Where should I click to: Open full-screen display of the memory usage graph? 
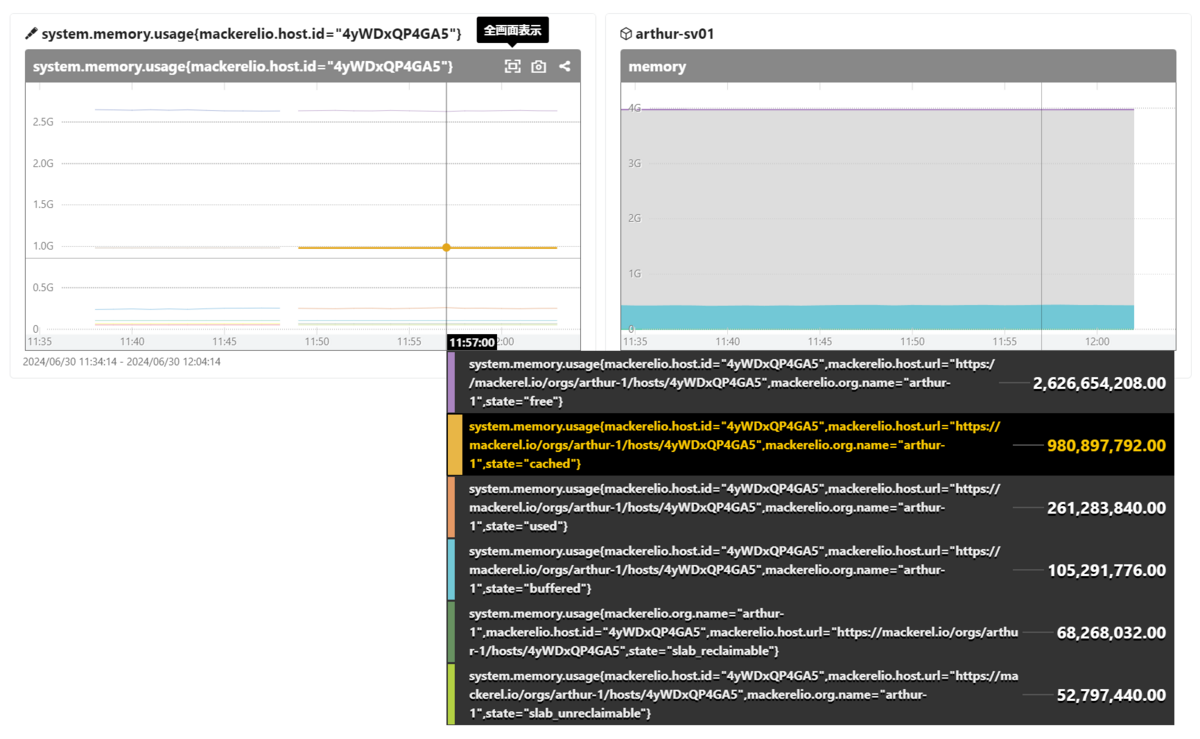[512, 66]
